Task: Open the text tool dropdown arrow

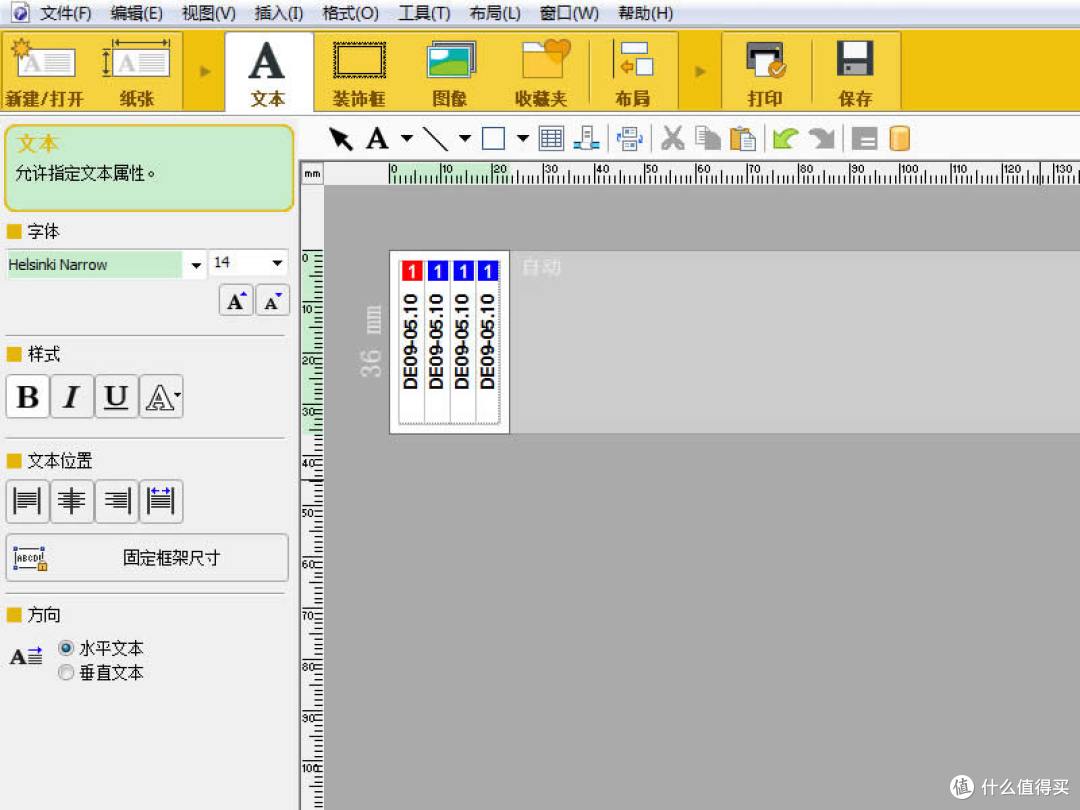Action: click(407, 138)
